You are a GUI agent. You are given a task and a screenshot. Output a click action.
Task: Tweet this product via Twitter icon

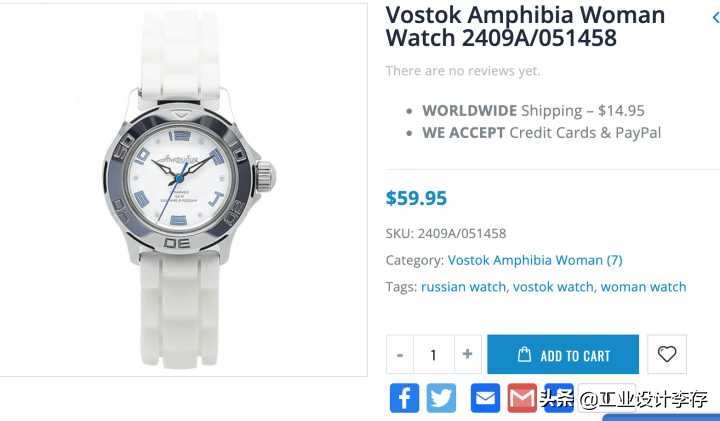tap(441, 398)
